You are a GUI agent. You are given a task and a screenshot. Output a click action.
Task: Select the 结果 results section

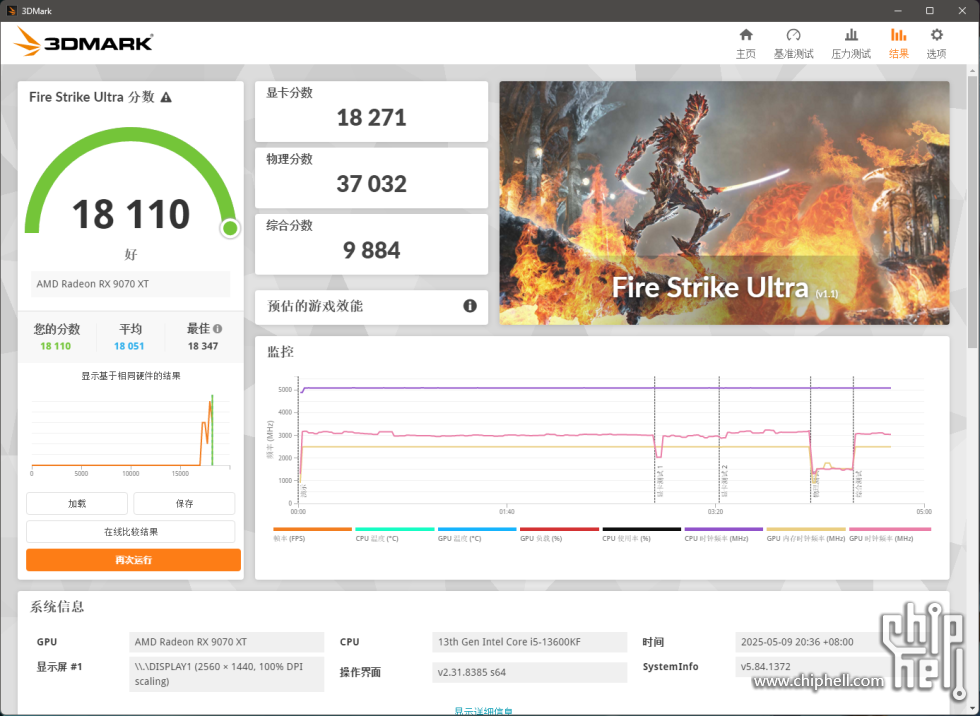coord(898,44)
